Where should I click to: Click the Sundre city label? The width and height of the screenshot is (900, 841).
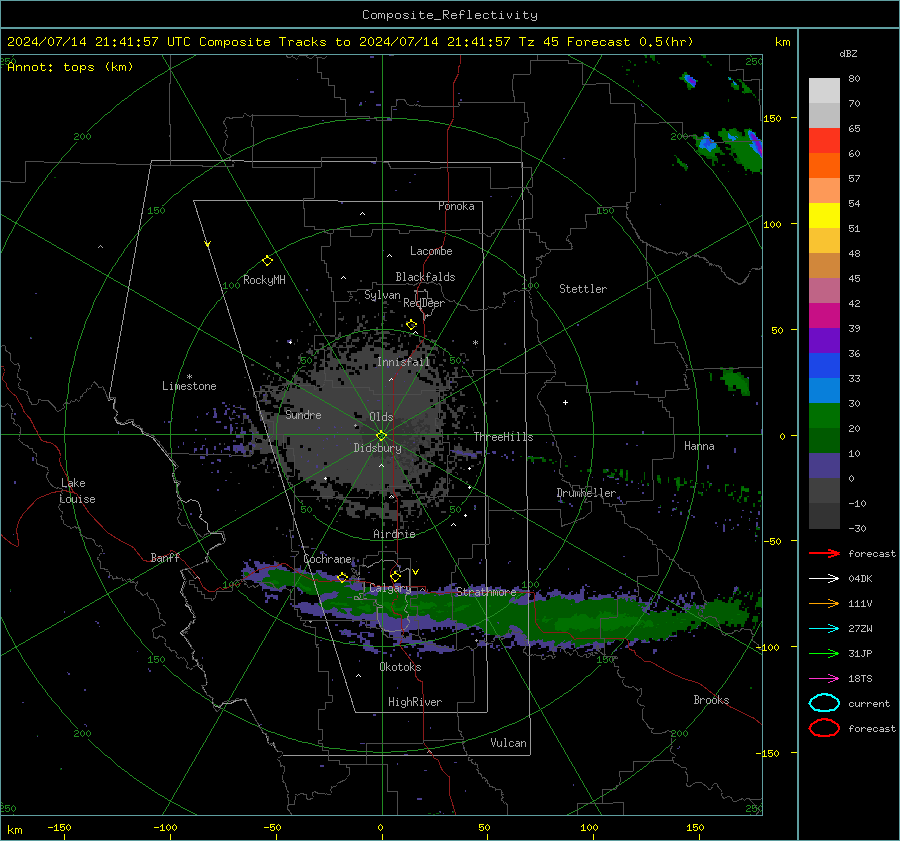pyautogui.click(x=304, y=414)
